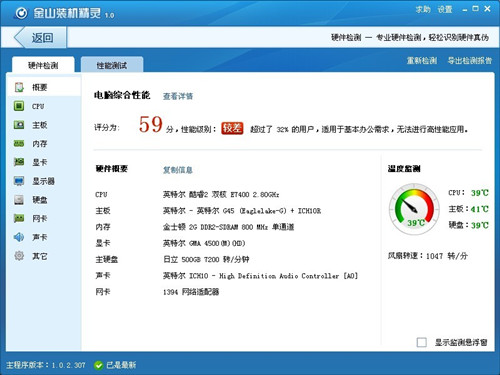Click the red 较差 performance badge

coord(232,128)
